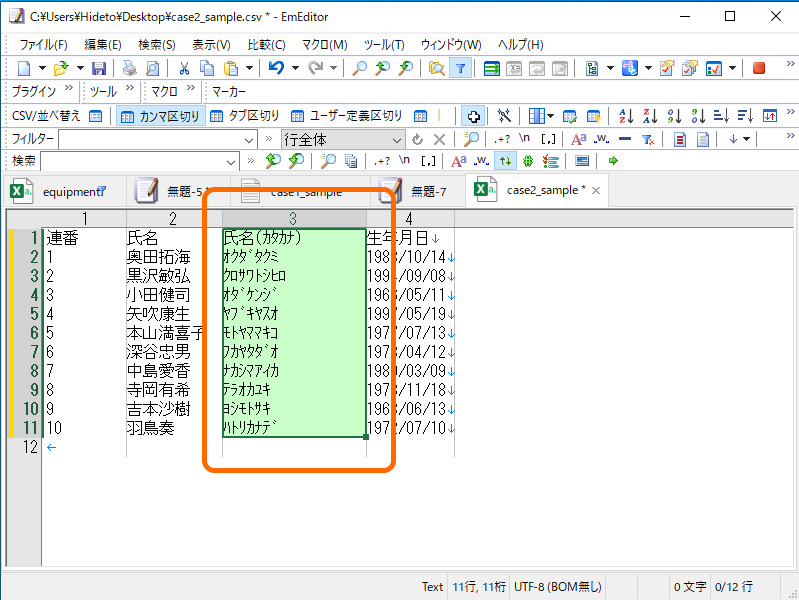Click the ユーザー定義区切り button

tap(347, 116)
